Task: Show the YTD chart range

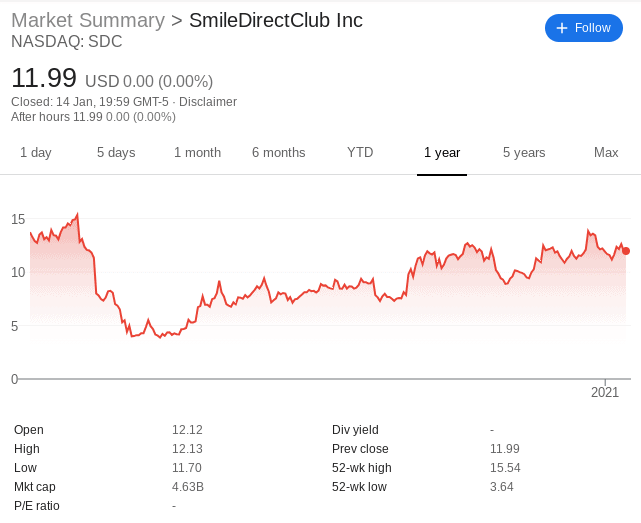Action: tap(360, 153)
